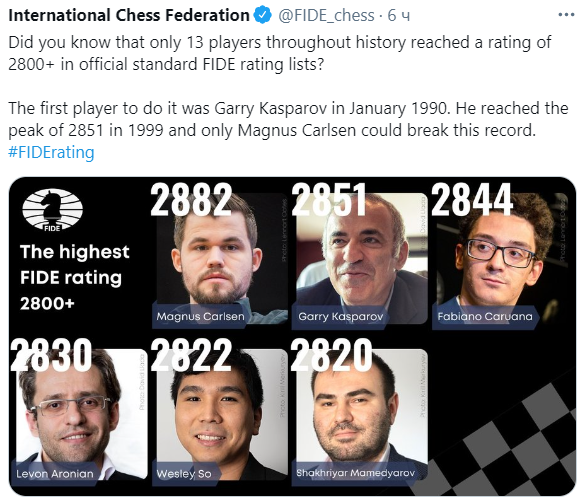This screenshot has width=578, height=498.
Task: Click the 2851 rating number
Action: [328, 199]
